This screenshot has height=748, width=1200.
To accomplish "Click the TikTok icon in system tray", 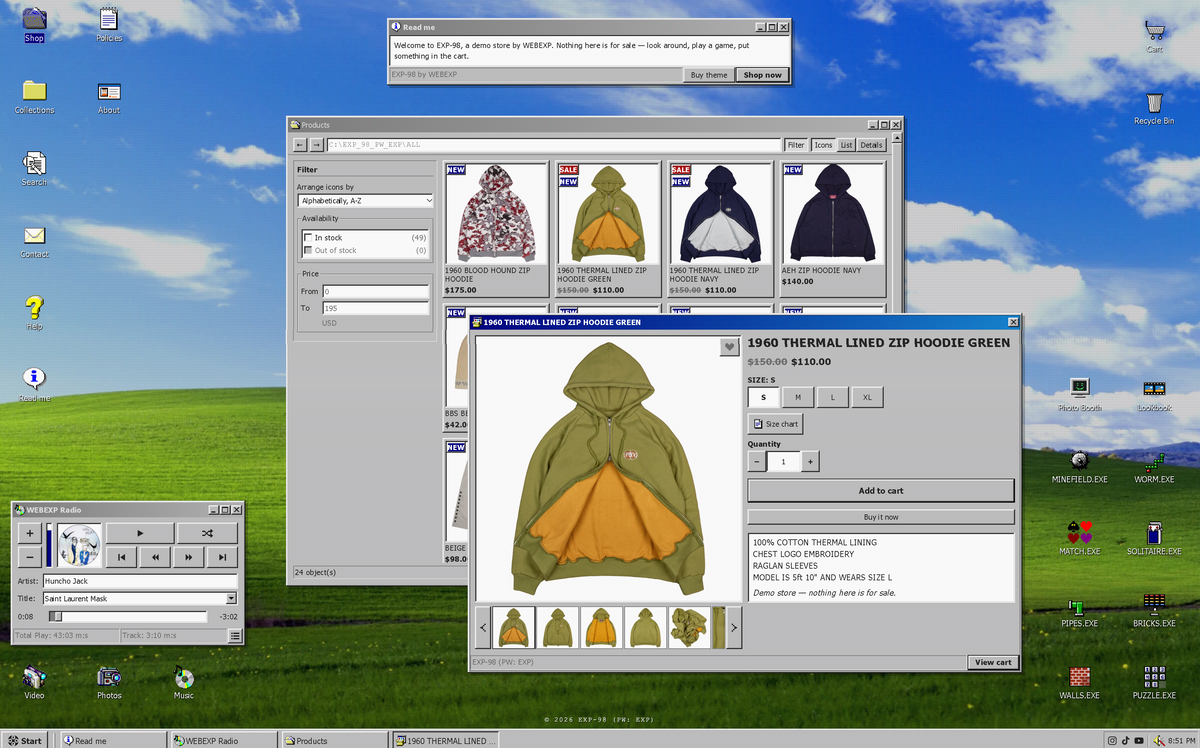I will 1125,741.
